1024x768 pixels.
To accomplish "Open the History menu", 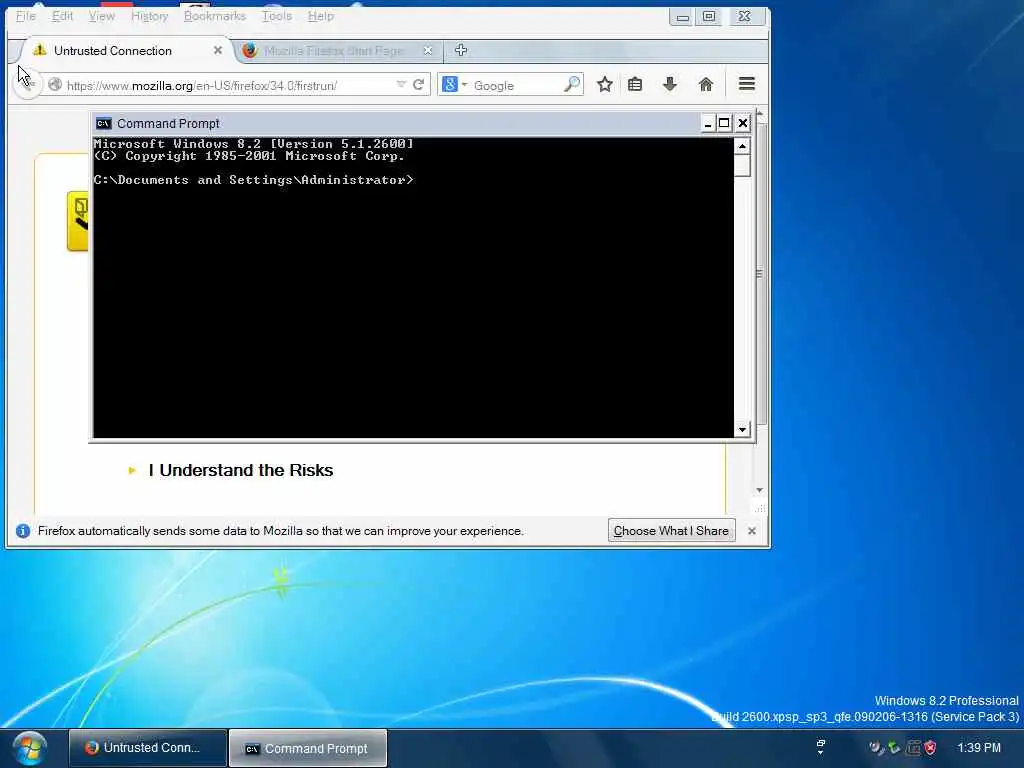I will (150, 16).
